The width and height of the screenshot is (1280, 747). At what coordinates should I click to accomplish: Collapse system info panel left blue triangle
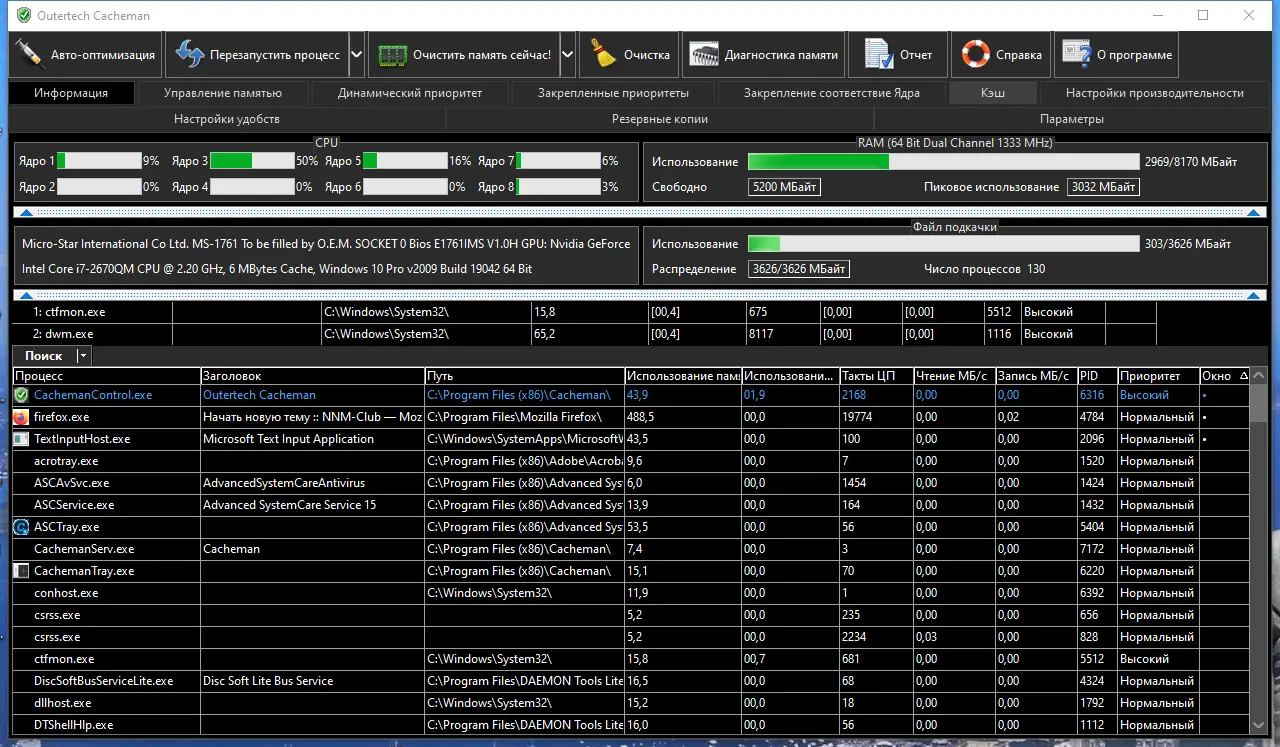point(27,295)
